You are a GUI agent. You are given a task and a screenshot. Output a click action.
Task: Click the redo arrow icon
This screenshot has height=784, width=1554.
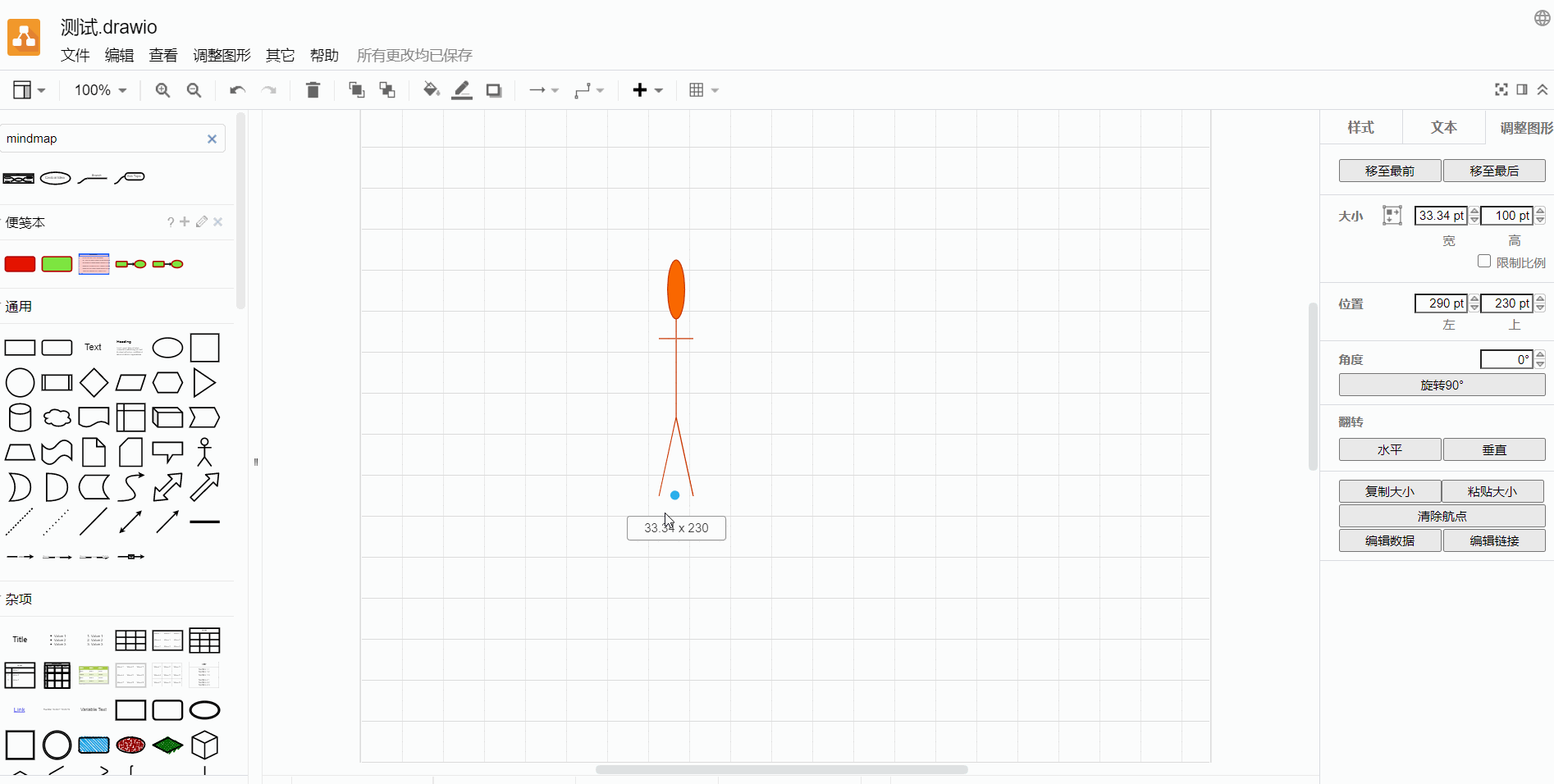[268, 90]
